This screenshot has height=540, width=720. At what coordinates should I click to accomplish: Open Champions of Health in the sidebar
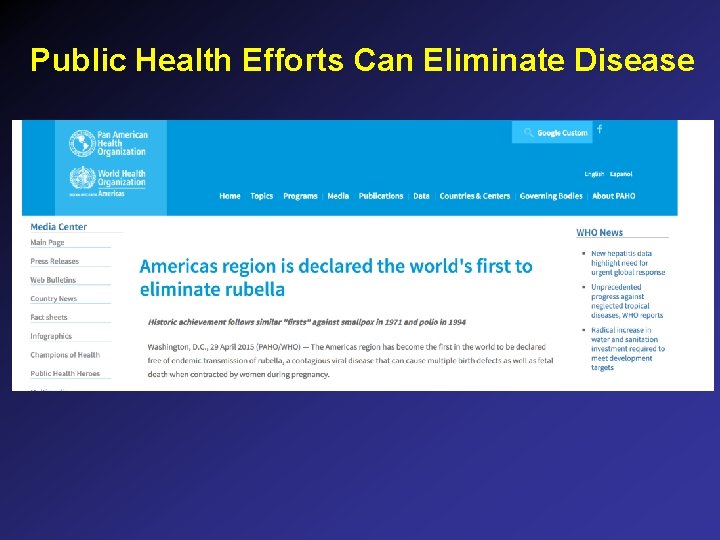65,355
